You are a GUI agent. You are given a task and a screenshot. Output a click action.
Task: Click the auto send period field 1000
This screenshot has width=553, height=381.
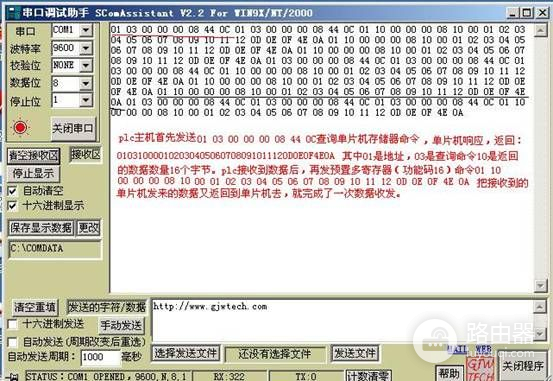tap(100, 357)
